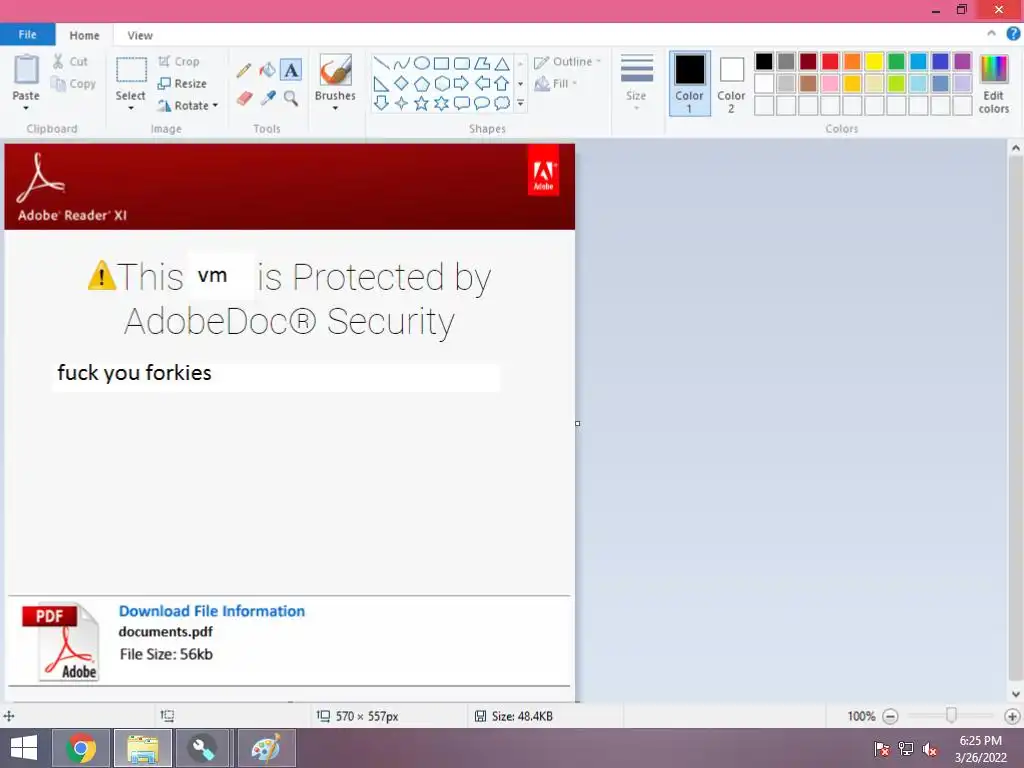Image resolution: width=1024 pixels, height=768 pixels.
Task: Expand the Select options dropdown arrow
Action: pyautogui.click(x=131, y=108)
